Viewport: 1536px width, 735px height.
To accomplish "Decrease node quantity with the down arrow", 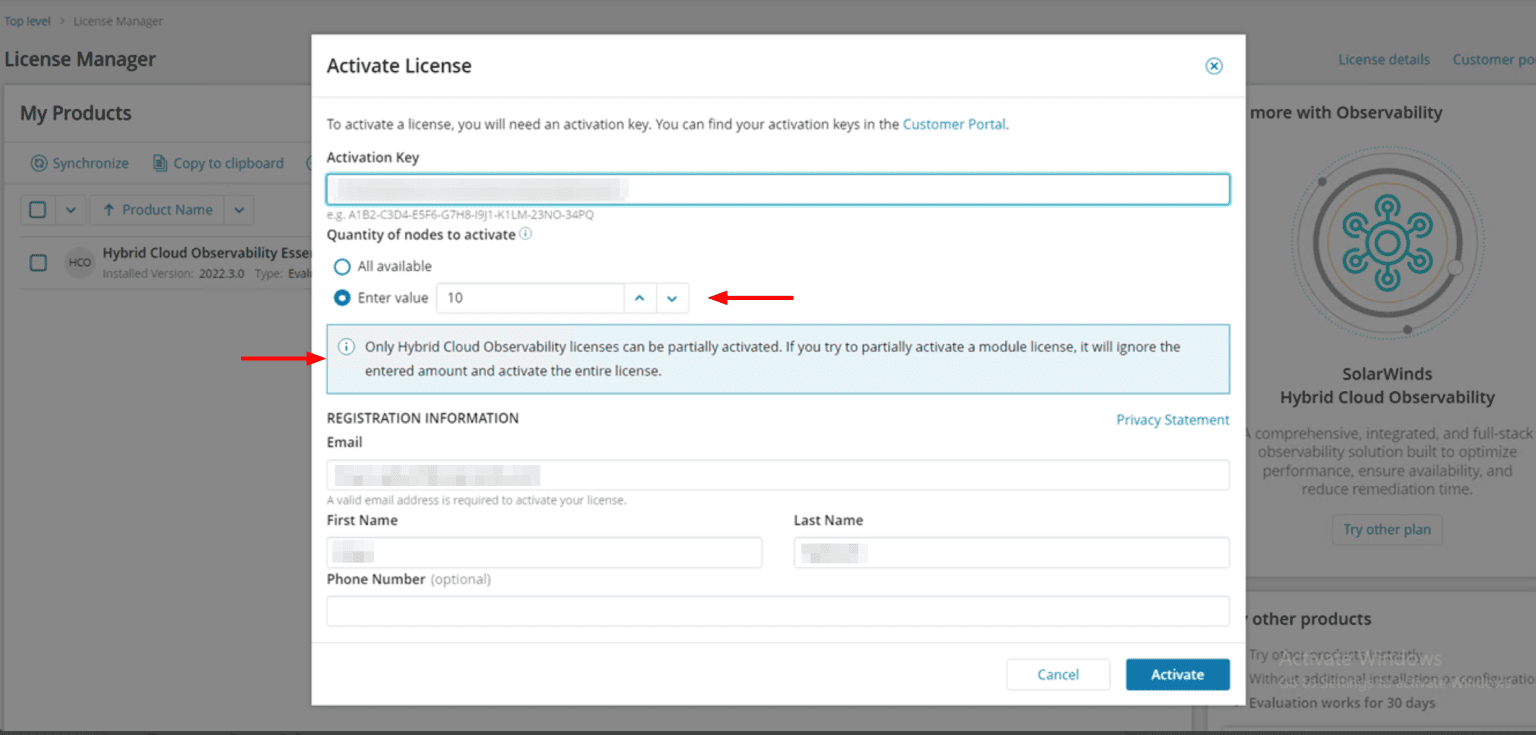I will coord(672,298).
